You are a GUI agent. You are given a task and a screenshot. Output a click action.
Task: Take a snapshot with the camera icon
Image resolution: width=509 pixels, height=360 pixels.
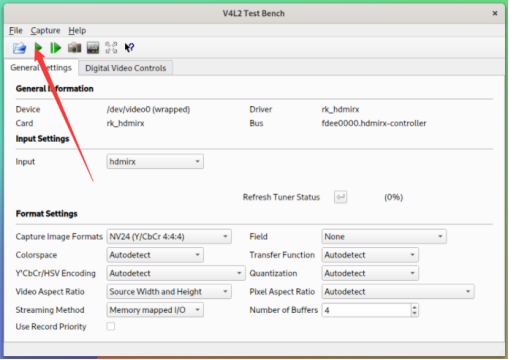[74, 48]
